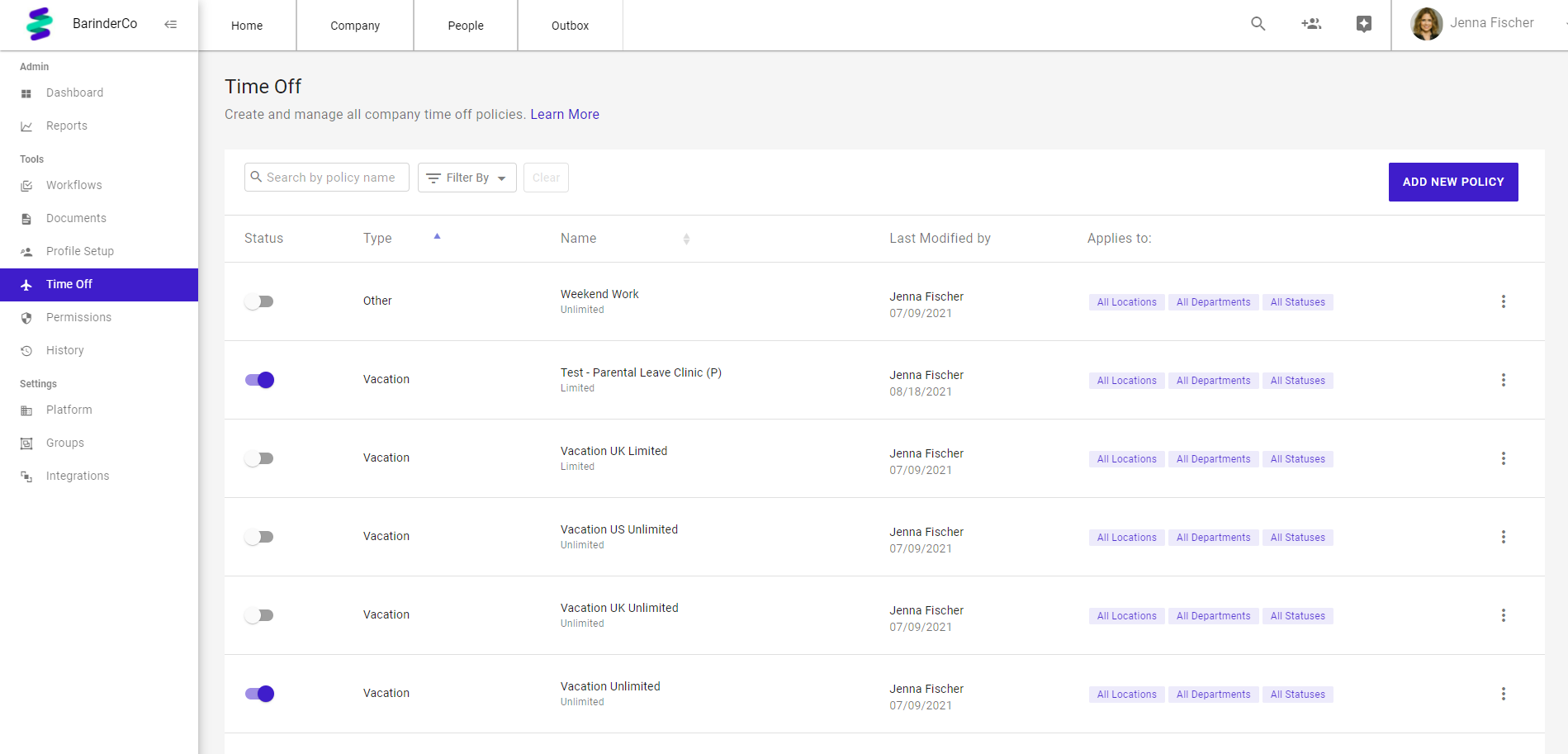Open the Outbox tab
This screenshot has width=1568, height=754.
(x=570, y=26)
